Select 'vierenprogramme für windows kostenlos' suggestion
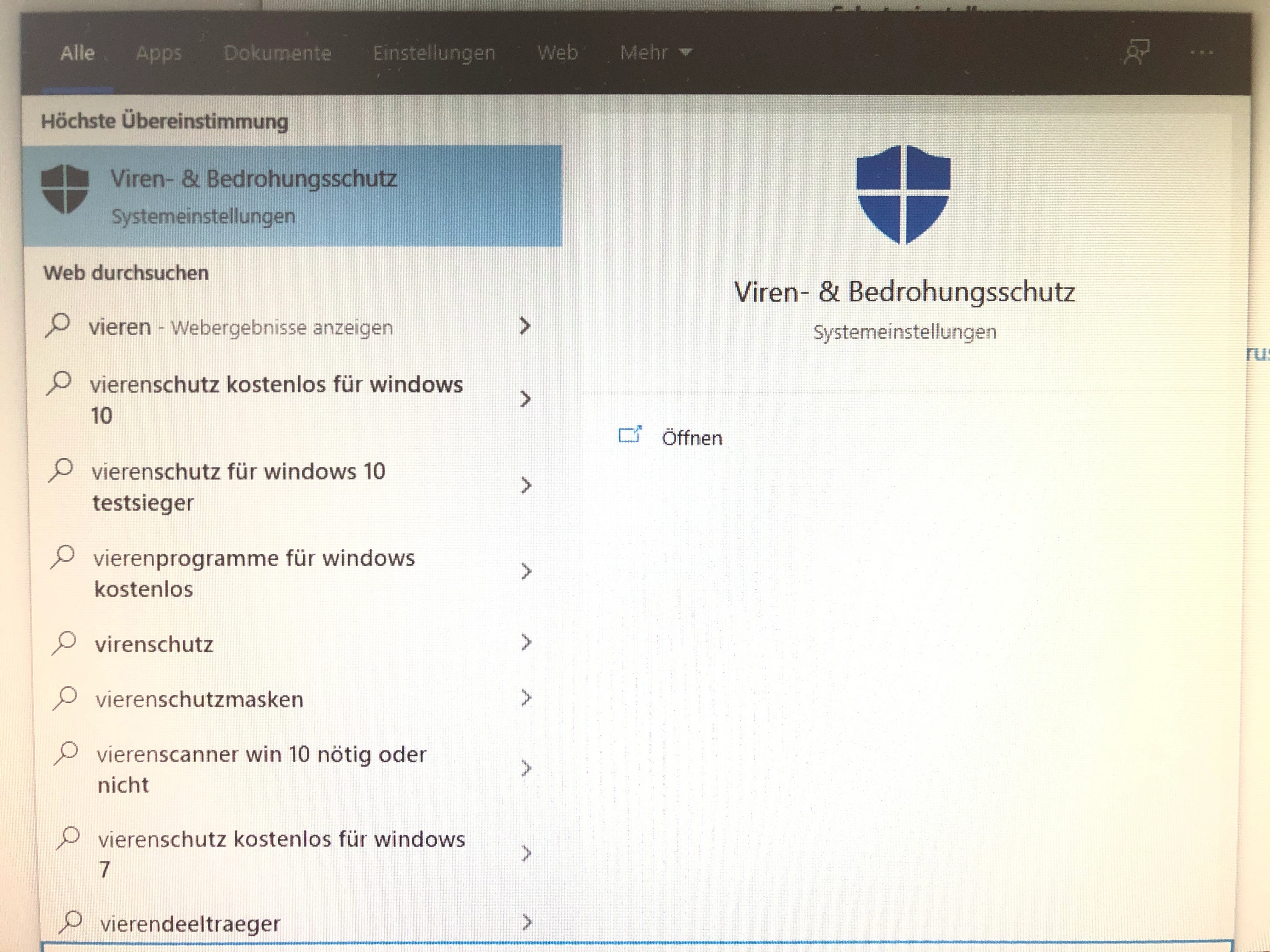This screenshot has width=1270, height=952. click(x=254, y=573)
